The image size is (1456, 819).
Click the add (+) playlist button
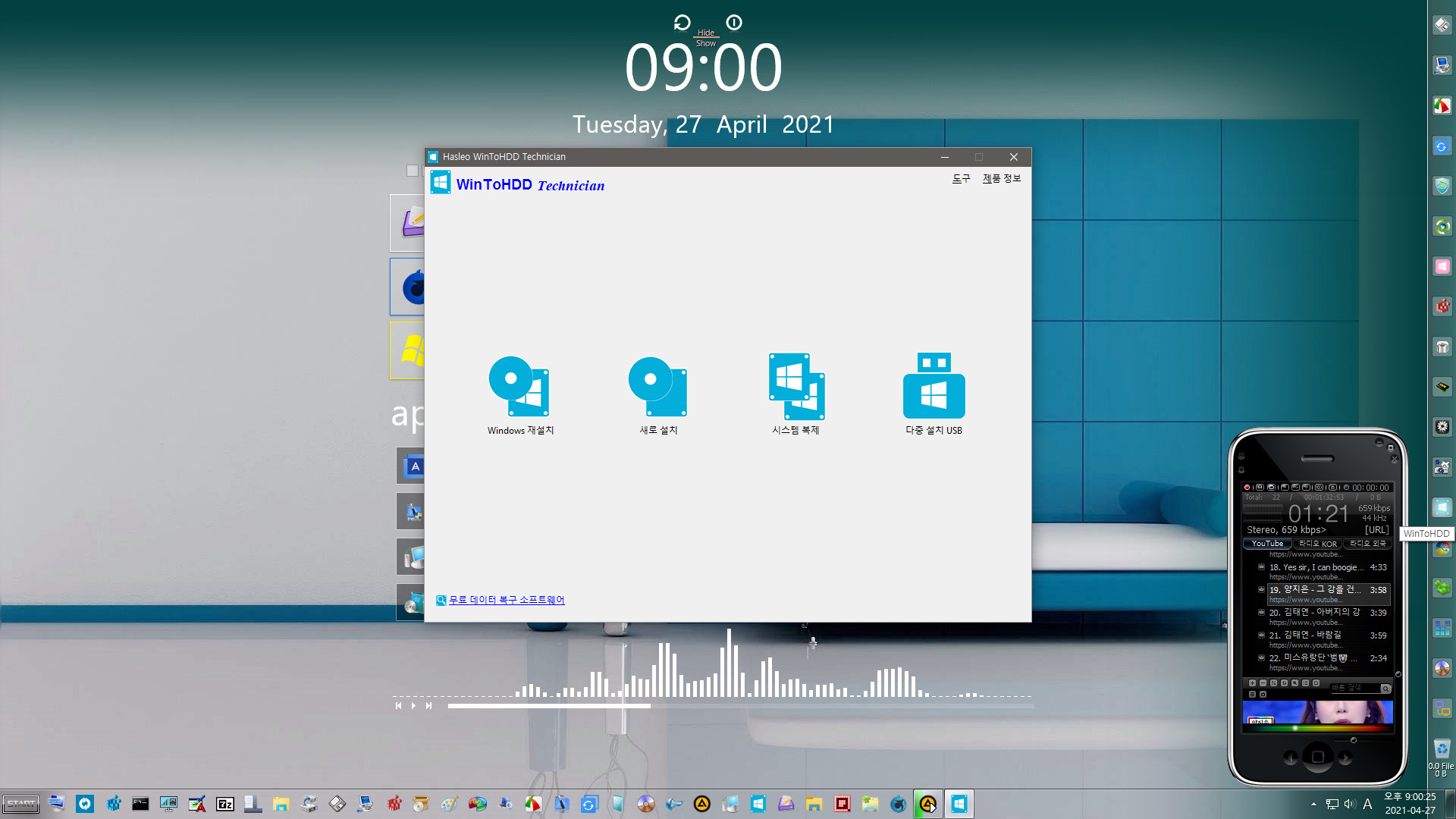[x=1252, y=683]
